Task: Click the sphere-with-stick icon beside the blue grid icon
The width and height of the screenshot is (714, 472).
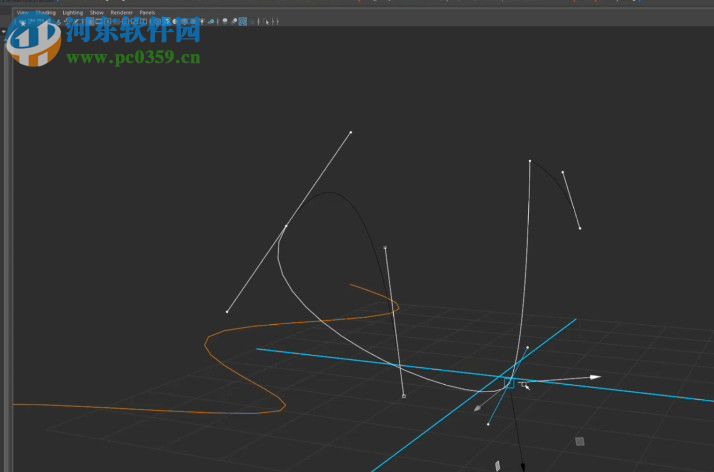Action: [x=234, y=21]
